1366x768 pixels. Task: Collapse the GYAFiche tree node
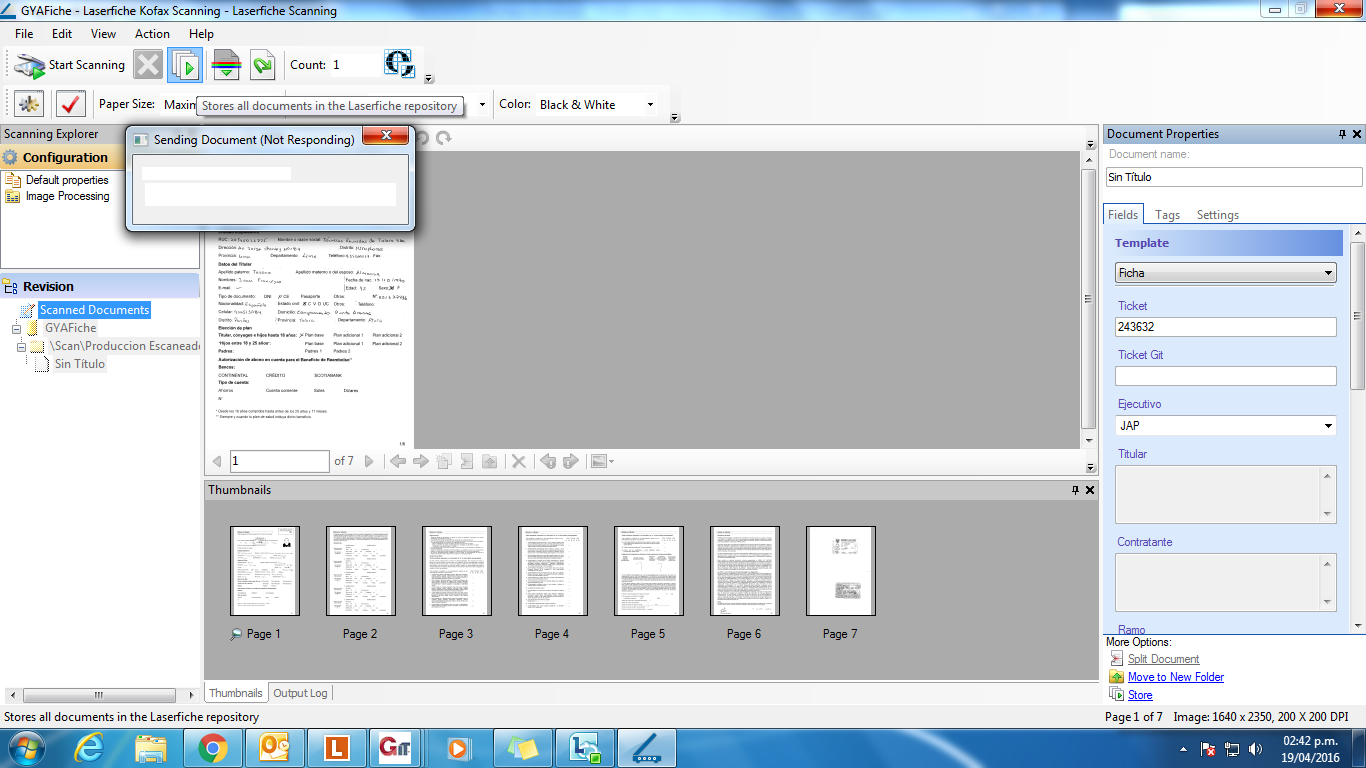(x=17, y=328)
